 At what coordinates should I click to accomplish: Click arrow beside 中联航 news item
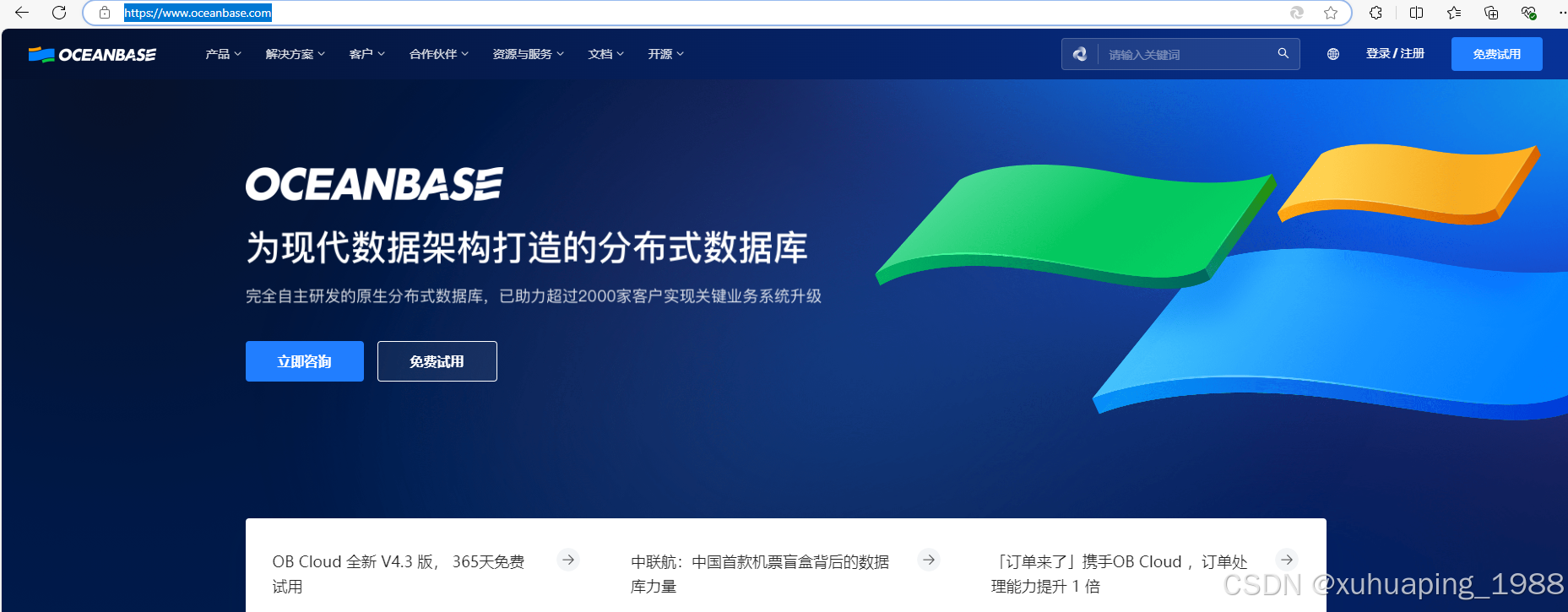(929, 560)
